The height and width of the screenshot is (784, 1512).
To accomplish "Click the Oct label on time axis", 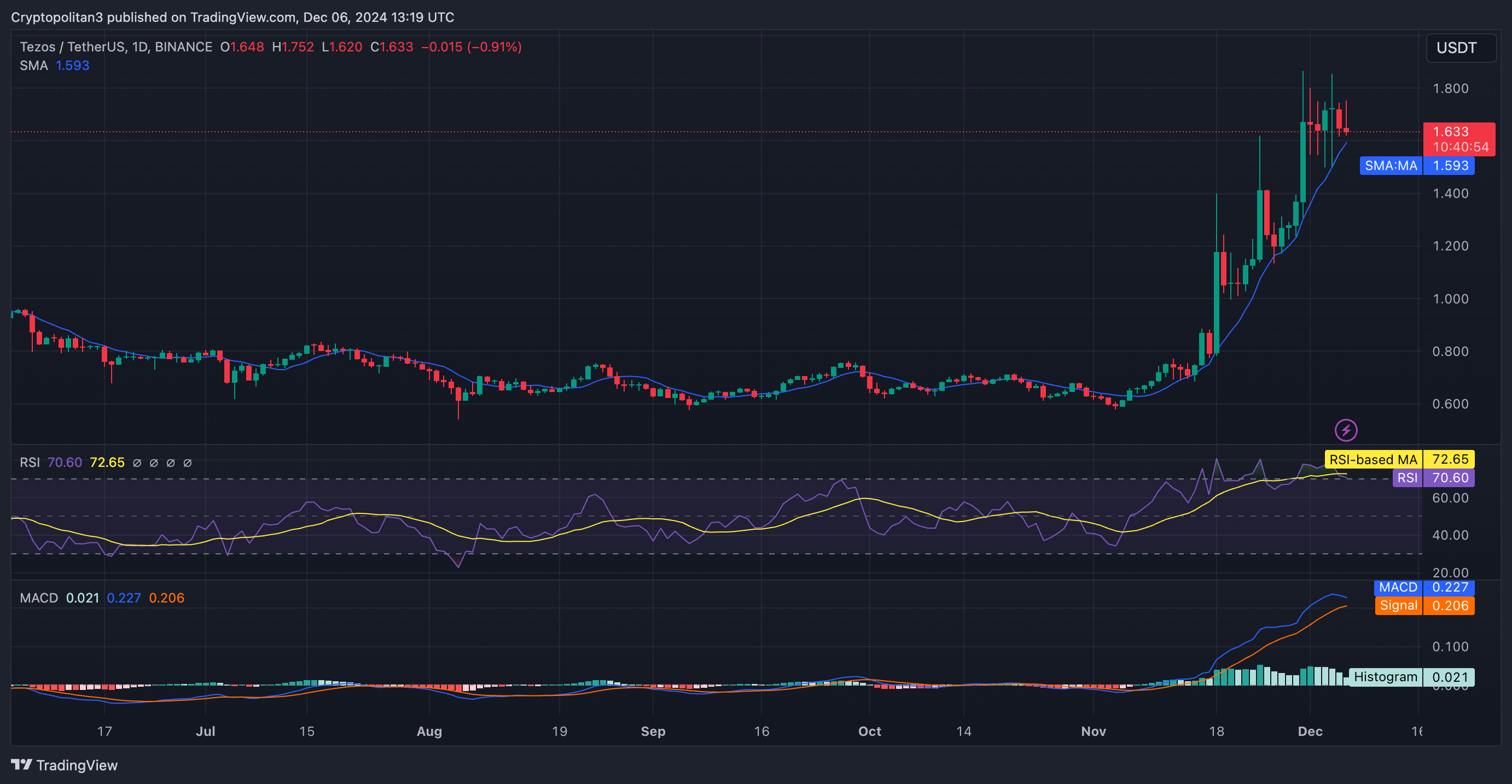I will pos(869,732).
